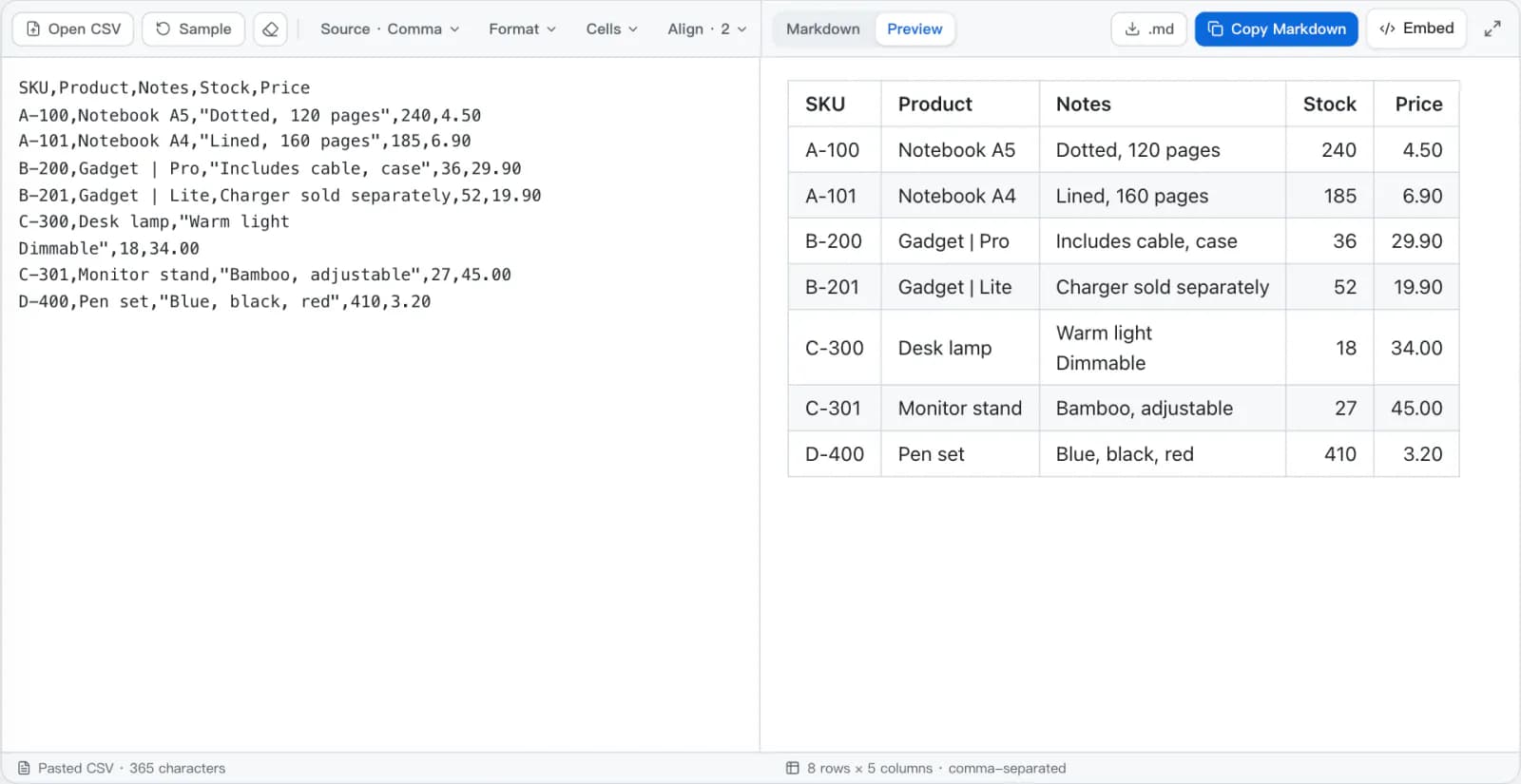
Task: Click the 34.00 price cell
Action: point(1416,348)
